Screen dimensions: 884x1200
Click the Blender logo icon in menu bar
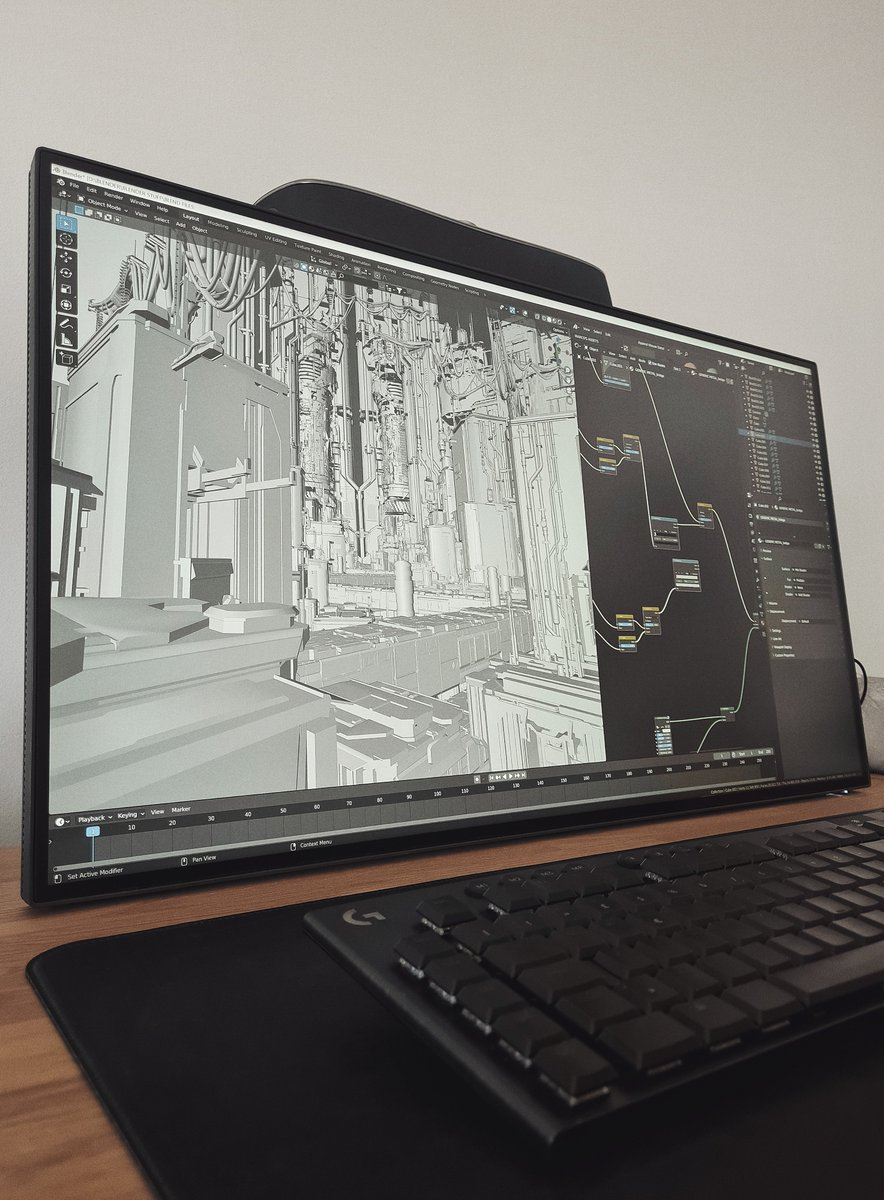point(61,182)
